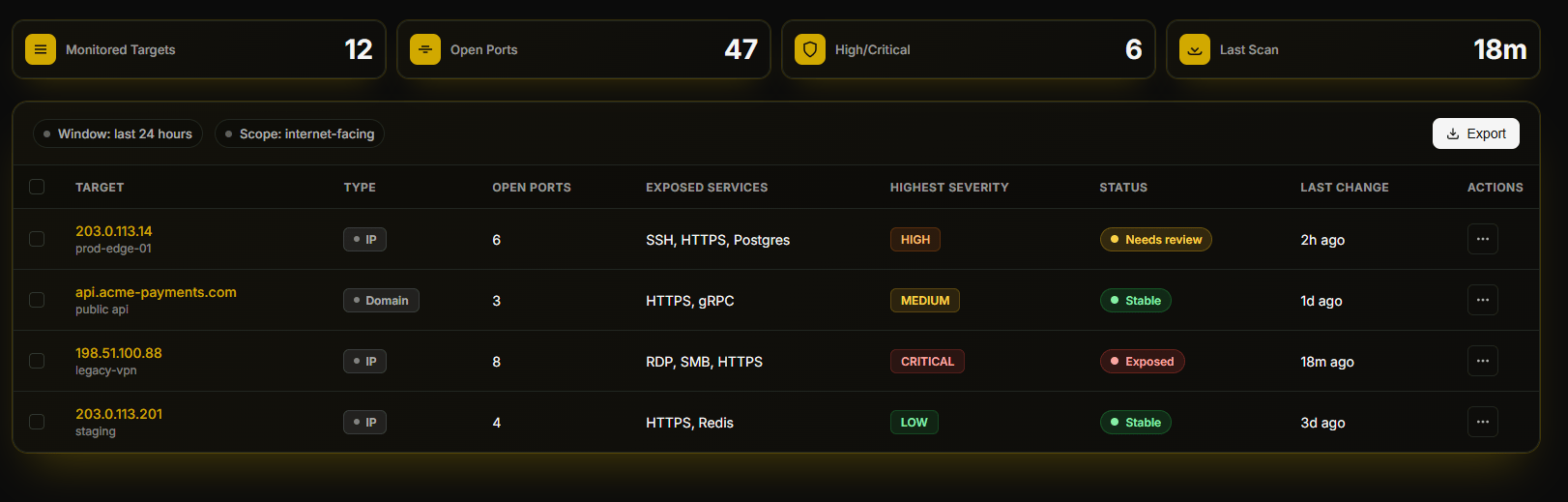Viewport: 1568px width, 502px height.
Task: Open target 203.0.113.14
Action: (x=114, y=231)
